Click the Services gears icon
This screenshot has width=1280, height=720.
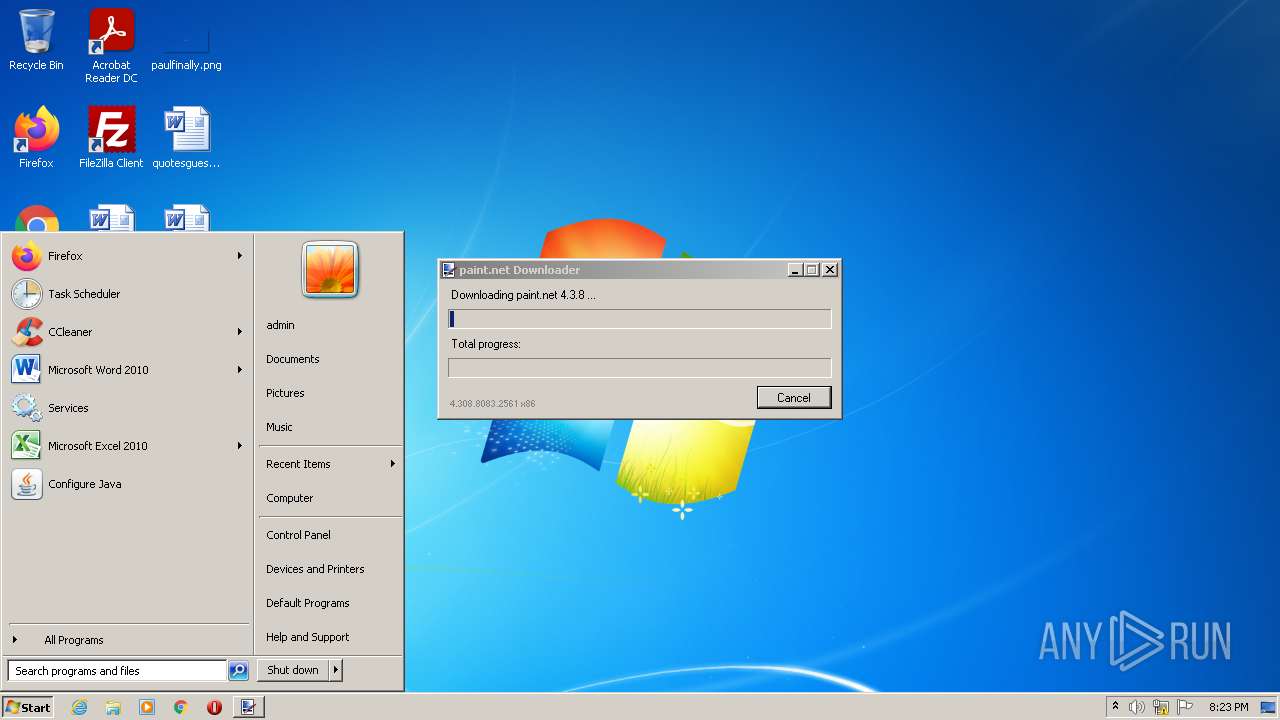[x=27, y=408]
